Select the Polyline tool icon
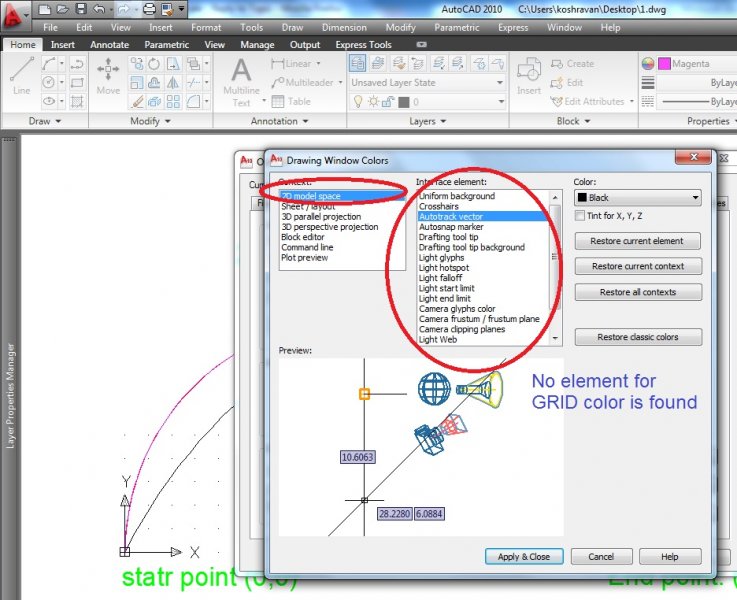This screenshot has height=600, width=737. coord(77,63)
